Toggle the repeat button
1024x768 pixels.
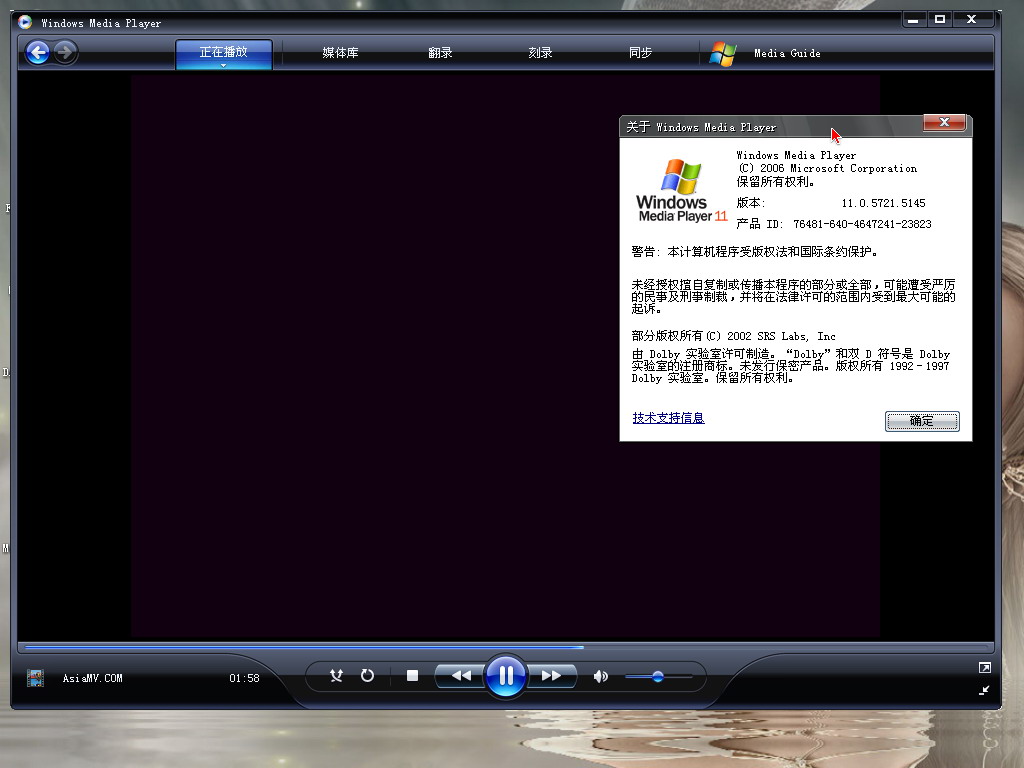368,675
